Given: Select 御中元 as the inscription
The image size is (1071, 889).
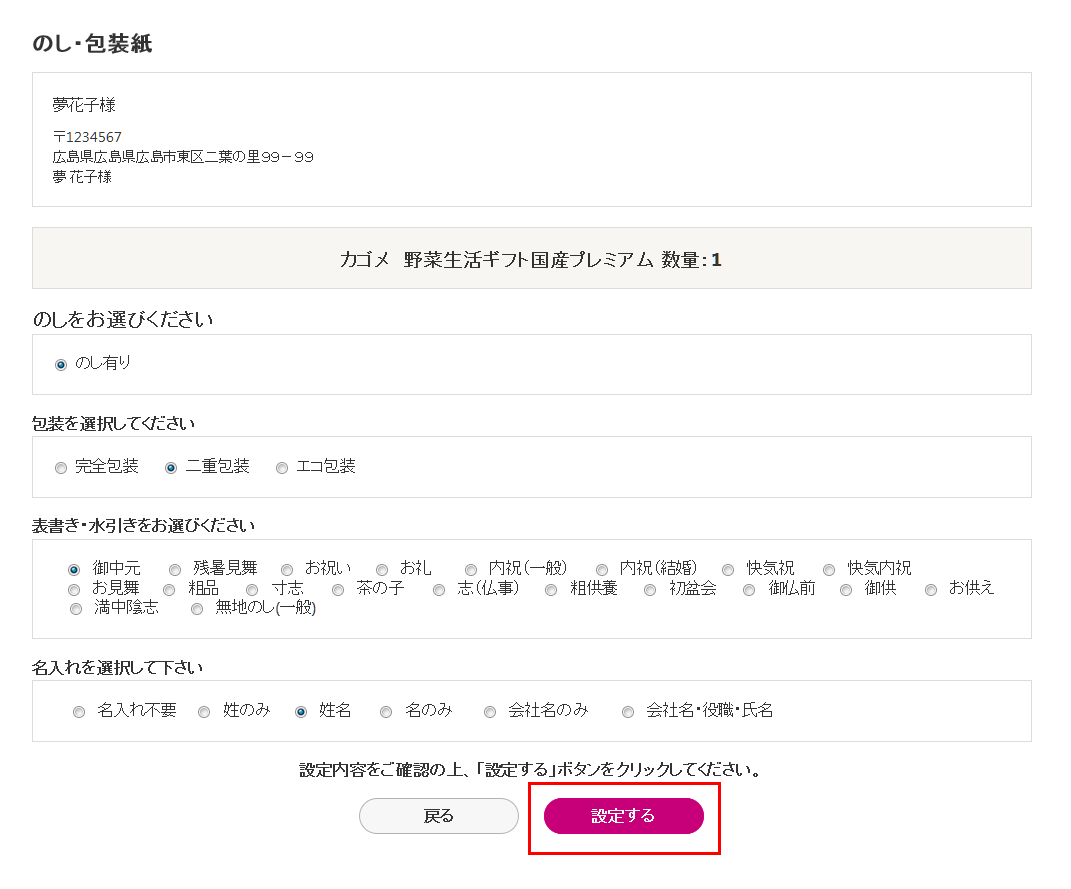Looking at the screenshot, I should pyautogui.click(x=74, y=569).
